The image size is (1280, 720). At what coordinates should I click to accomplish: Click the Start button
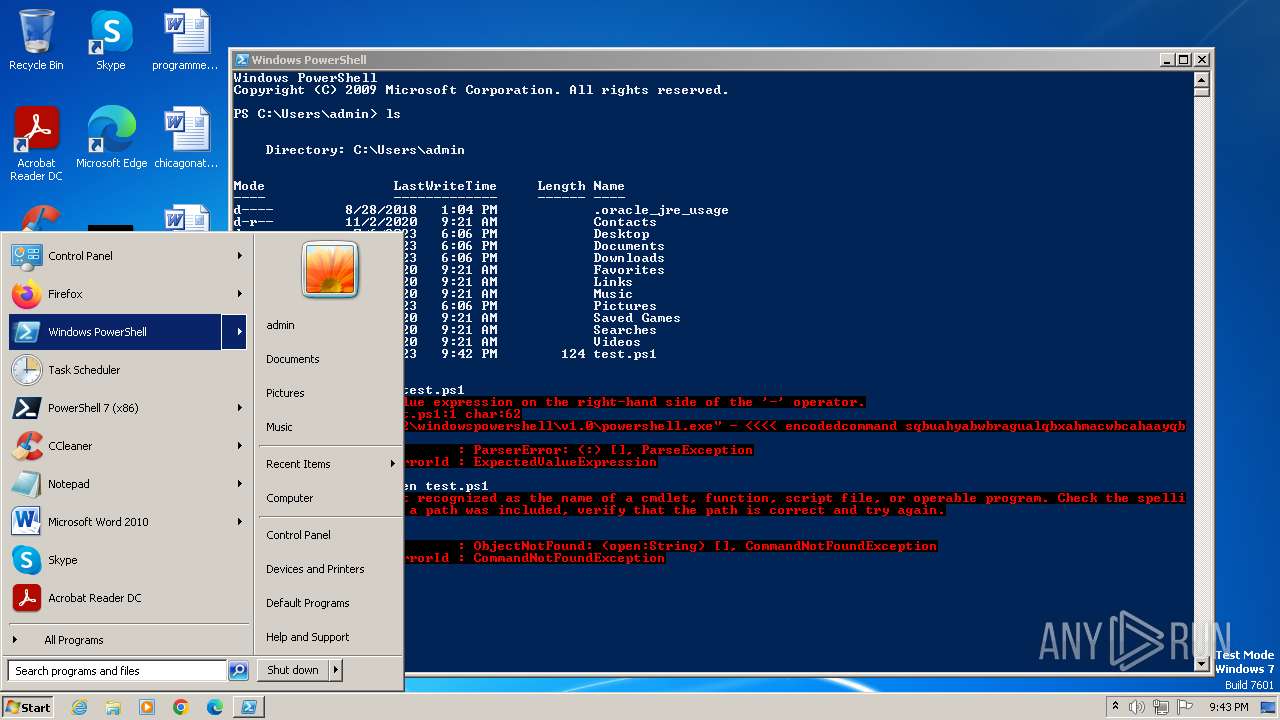click(28, 707)
